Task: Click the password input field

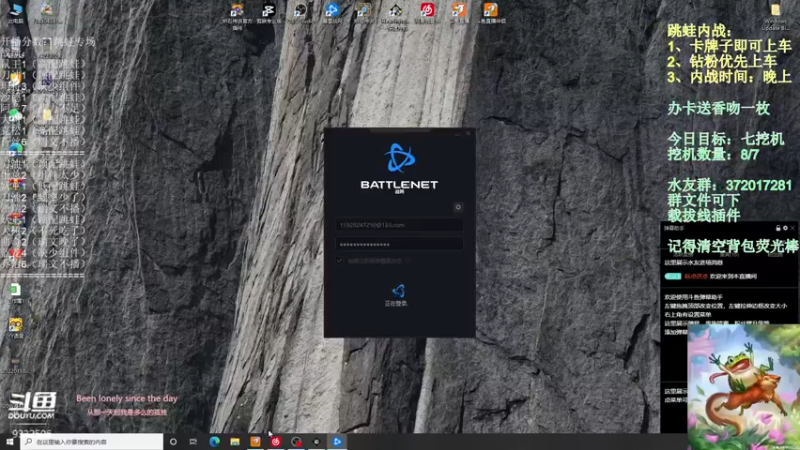Action: click(399, 244)
